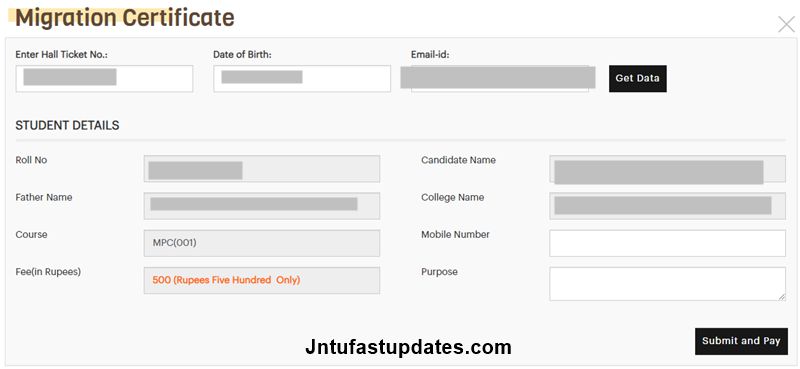Focus the Mobile Number input box
The width and height of the screenshot is (800, 369).
(667, 243)
